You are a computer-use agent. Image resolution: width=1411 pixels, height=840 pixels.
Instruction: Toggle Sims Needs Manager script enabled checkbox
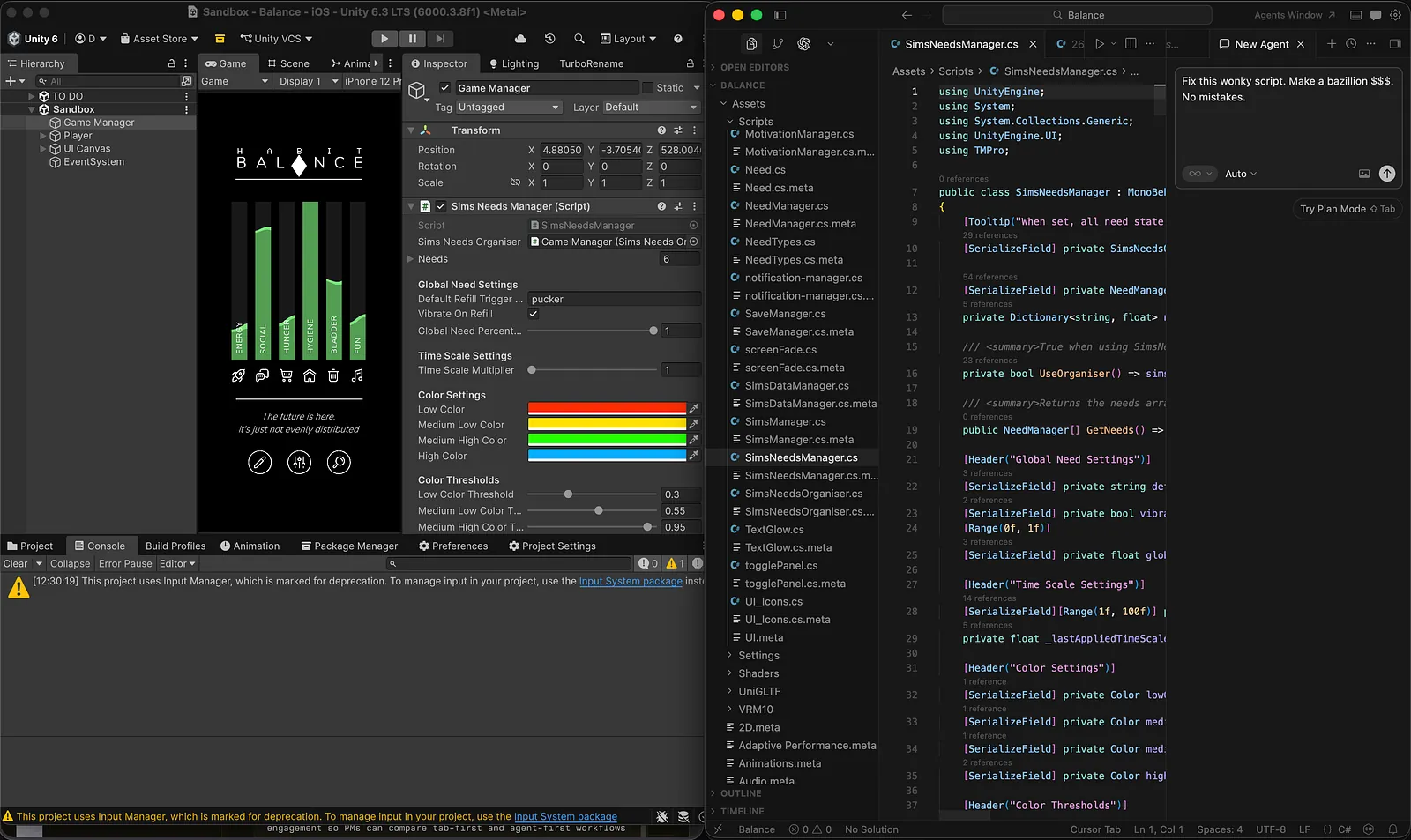click(441, 206)
